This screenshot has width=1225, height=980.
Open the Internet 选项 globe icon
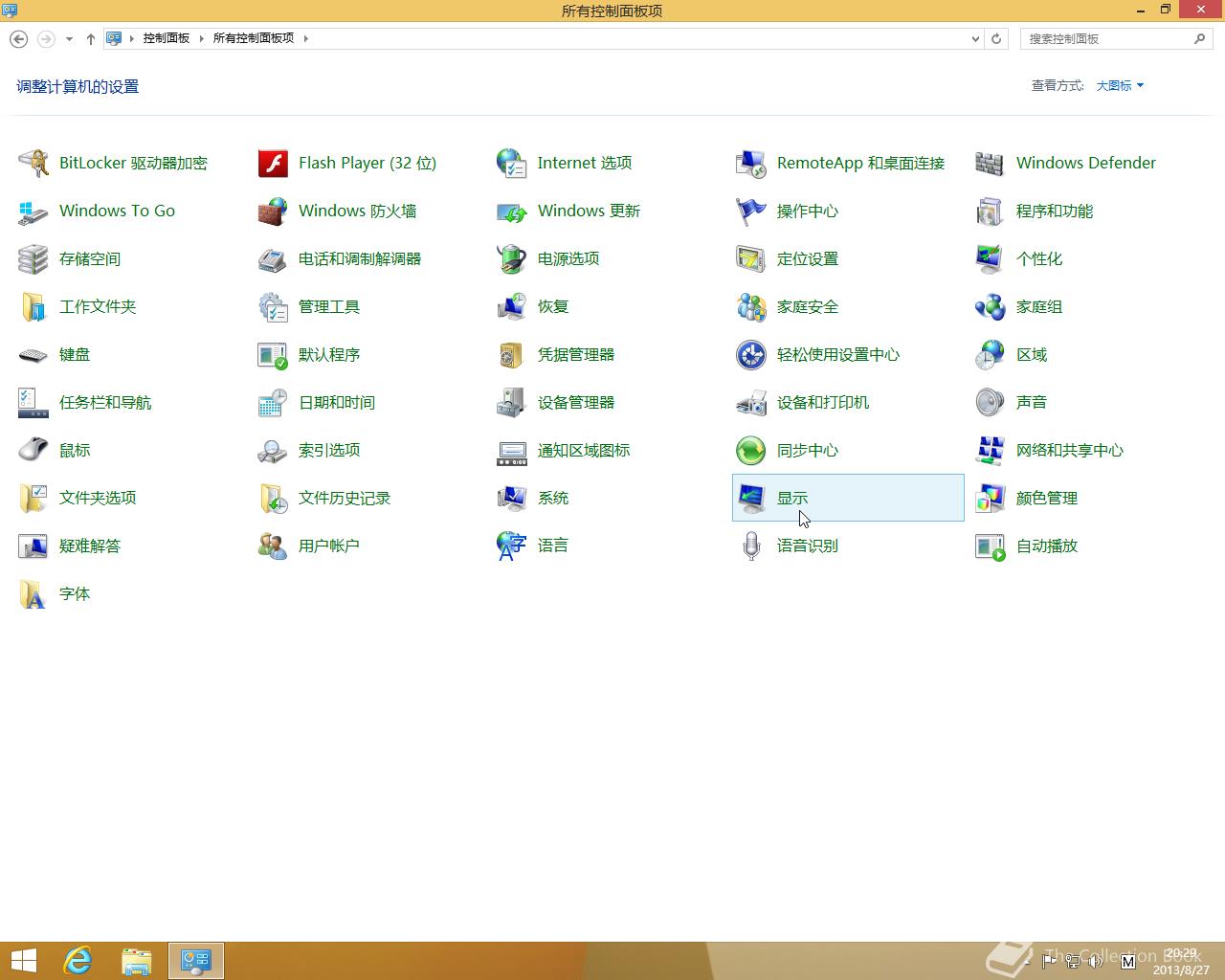(512, 163)
